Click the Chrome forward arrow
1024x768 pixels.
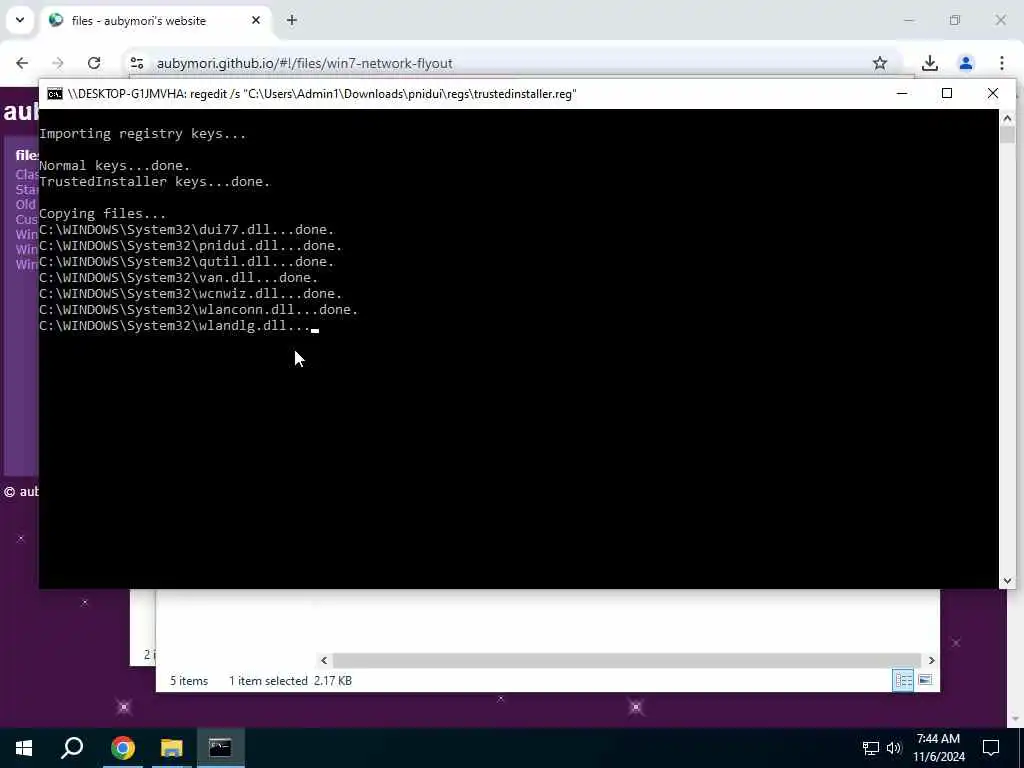pyautogui.click(x=57, y=63)
